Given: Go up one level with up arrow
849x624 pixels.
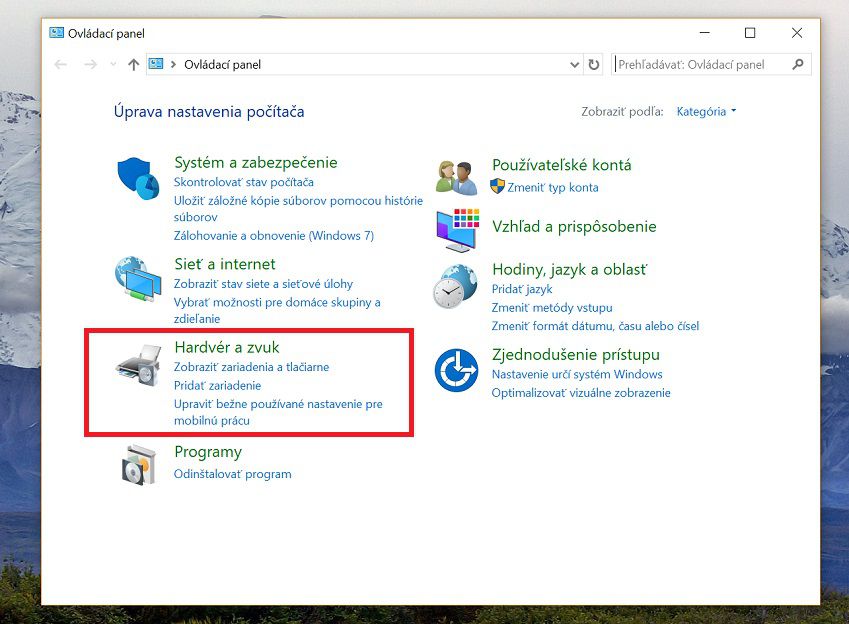Looking at the screenshot, I should 133,64.
